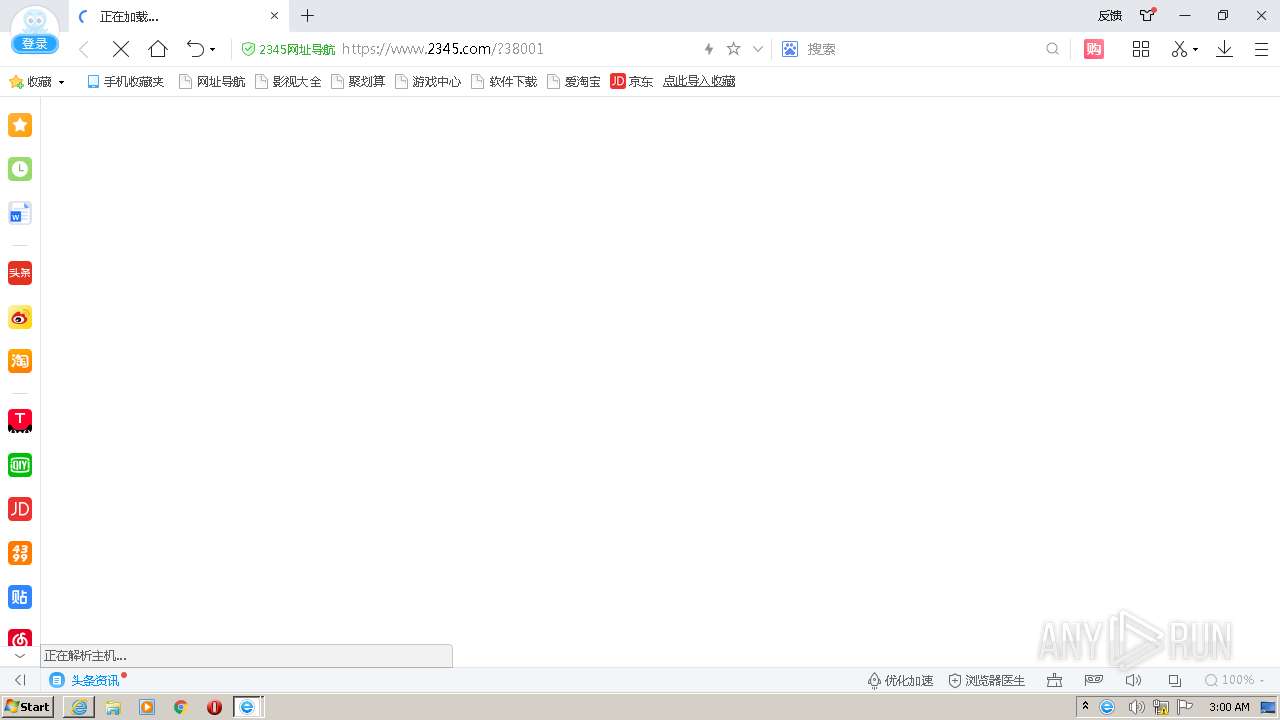
Task: Bookmark page with the star icon
Action: pyautogui.click(x=733, y=49)
